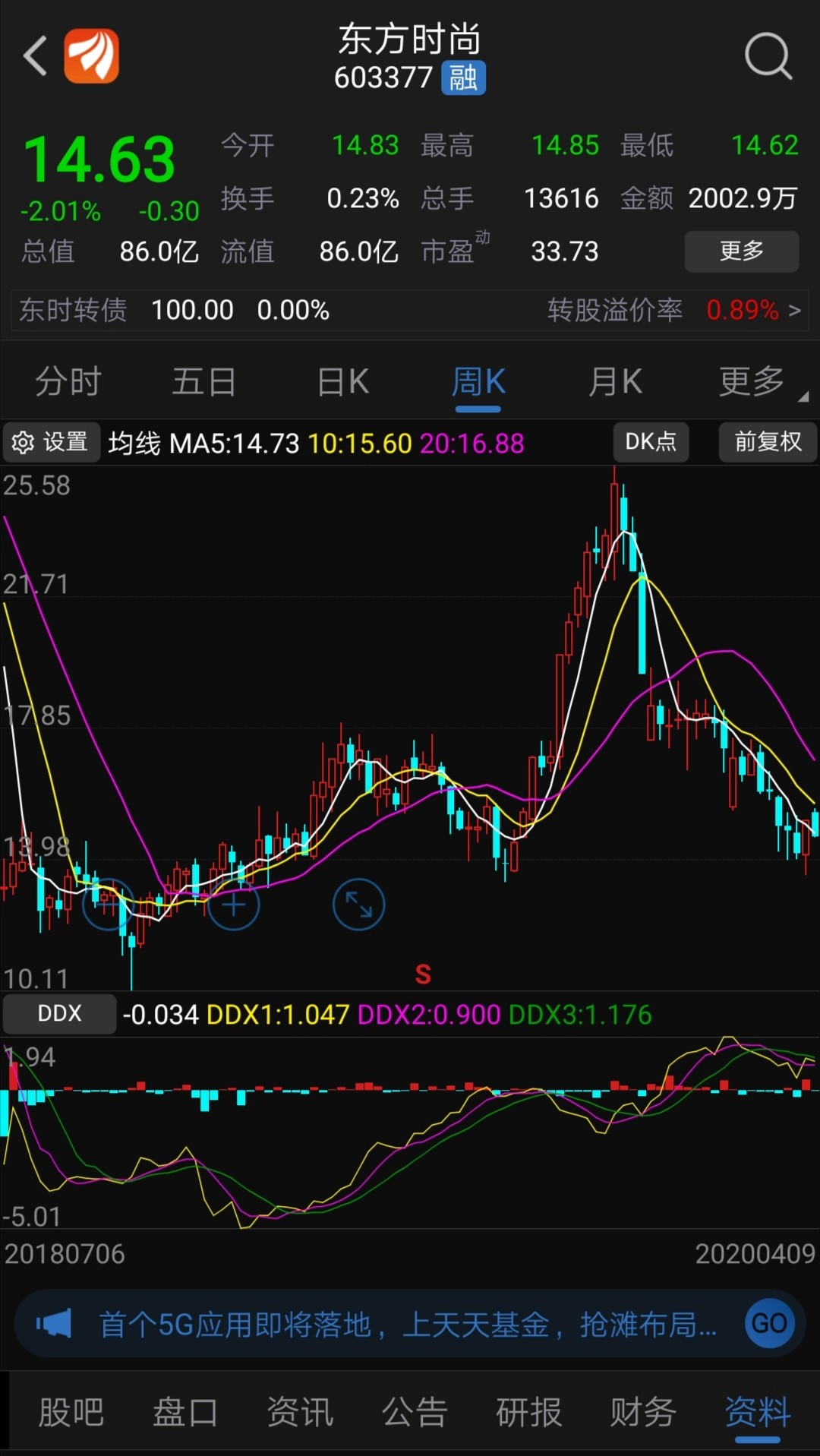The width and height of the screenshot is (820, 1456).
Task: Open the 资讯 bottom tab
Action: (300, 1413)
